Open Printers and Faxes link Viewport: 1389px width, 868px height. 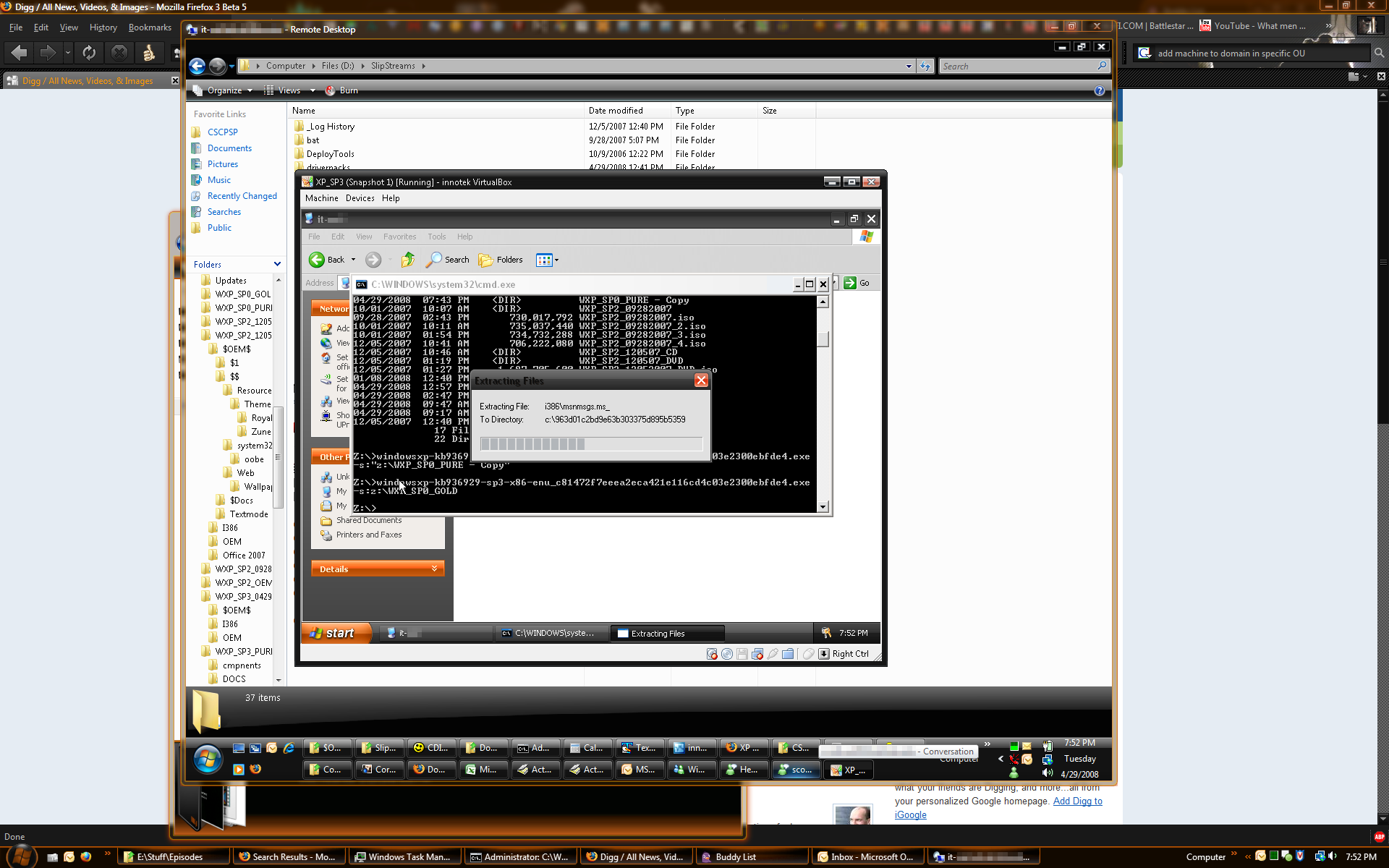[x=368, y=535]
